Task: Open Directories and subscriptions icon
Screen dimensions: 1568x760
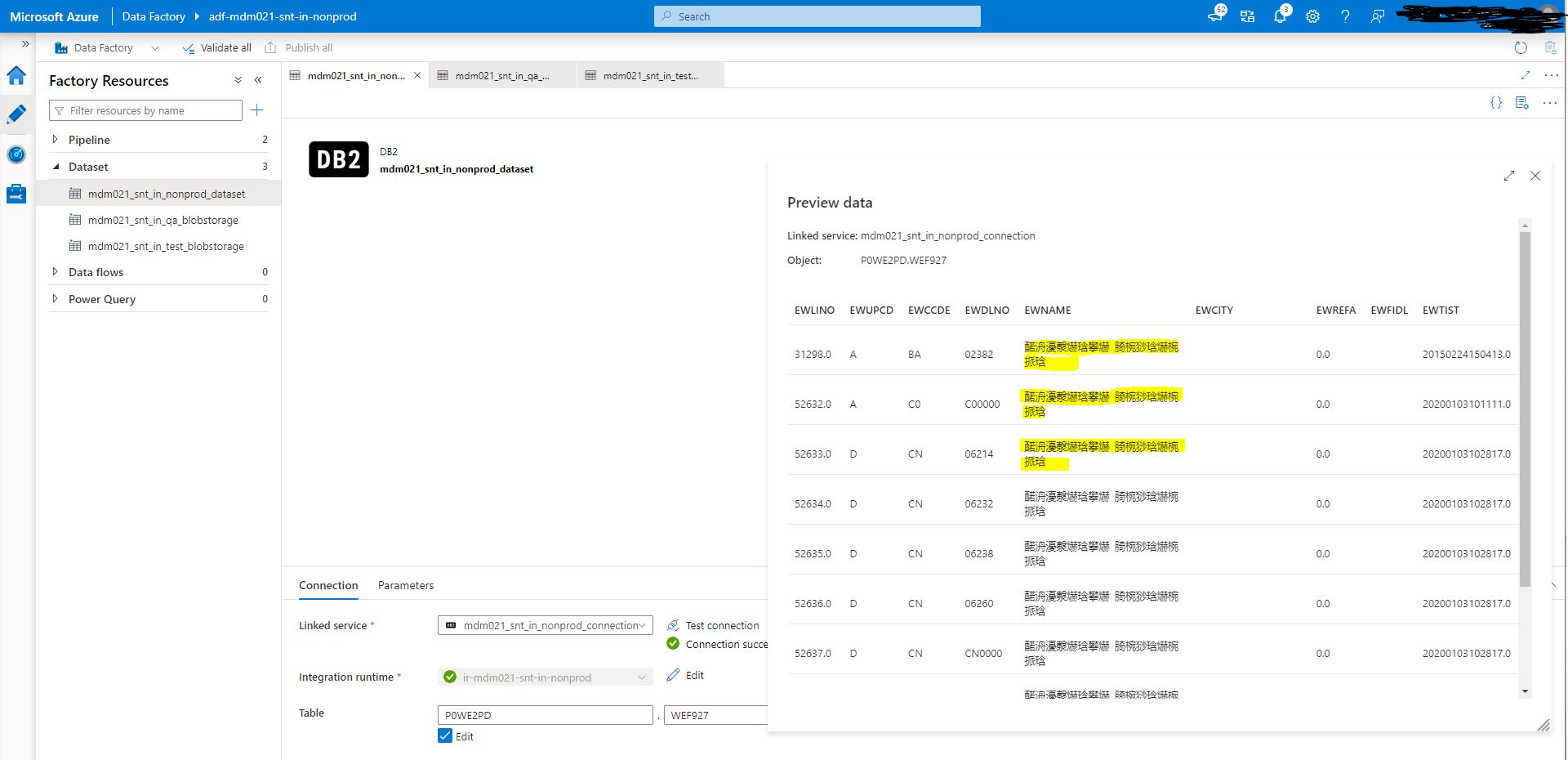Action: 1247,16
